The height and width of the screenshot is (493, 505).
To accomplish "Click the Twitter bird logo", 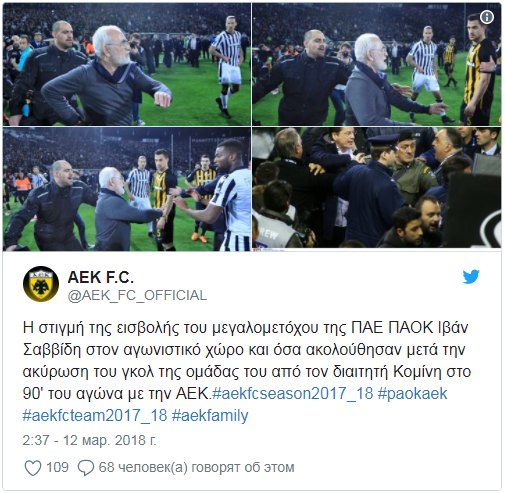I will click(x=471, y=276).
